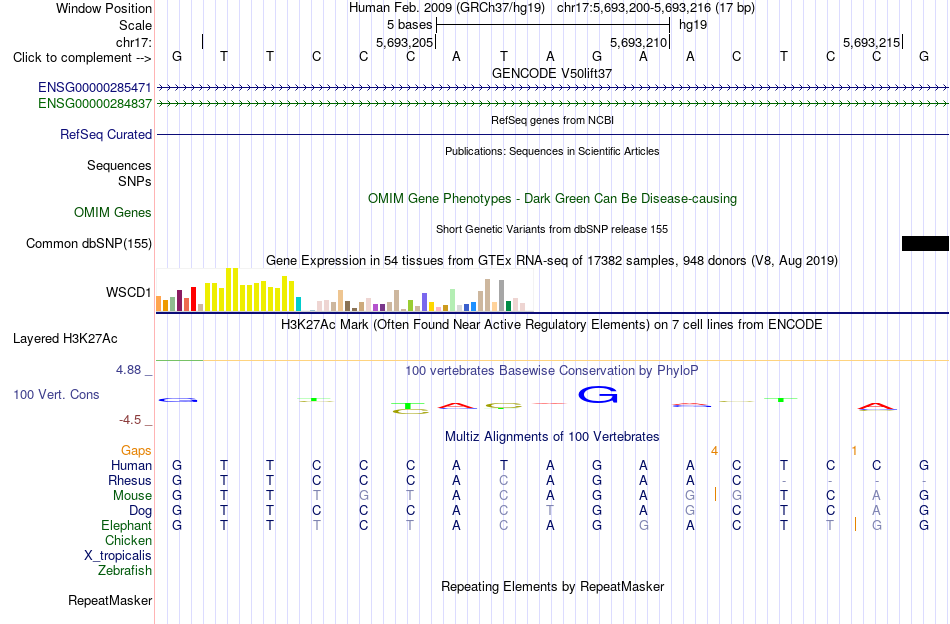This screenshot has width=950, height=624.
Task: Click the orange gap count 1
Action: 854,451
